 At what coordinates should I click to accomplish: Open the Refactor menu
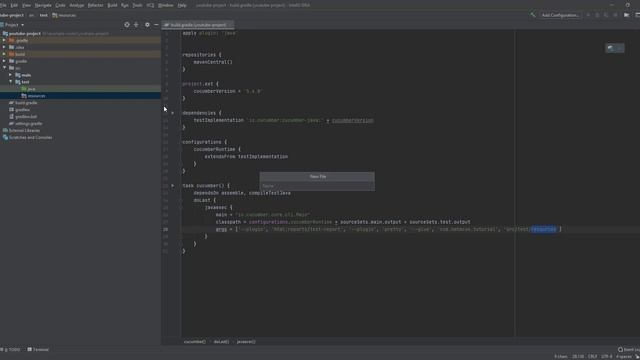[x=96, y=5]
